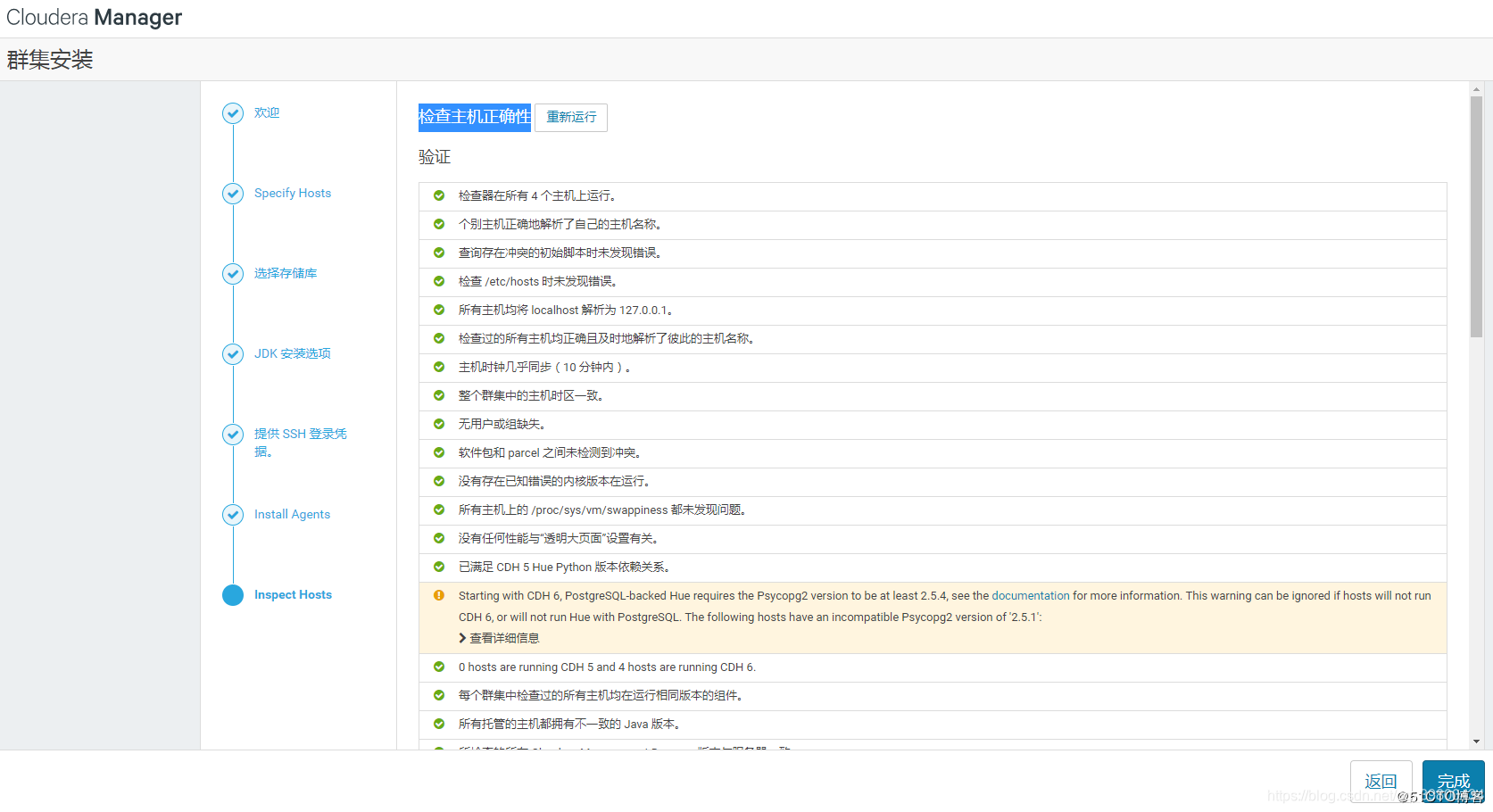Screen dimensions: 1493x812
Task: Go to the Specify Hosts wizard step
Action: 293,194
